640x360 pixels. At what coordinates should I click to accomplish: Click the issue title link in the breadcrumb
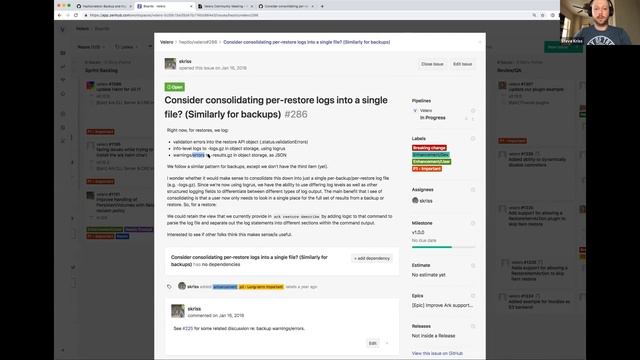pos(307,42)
